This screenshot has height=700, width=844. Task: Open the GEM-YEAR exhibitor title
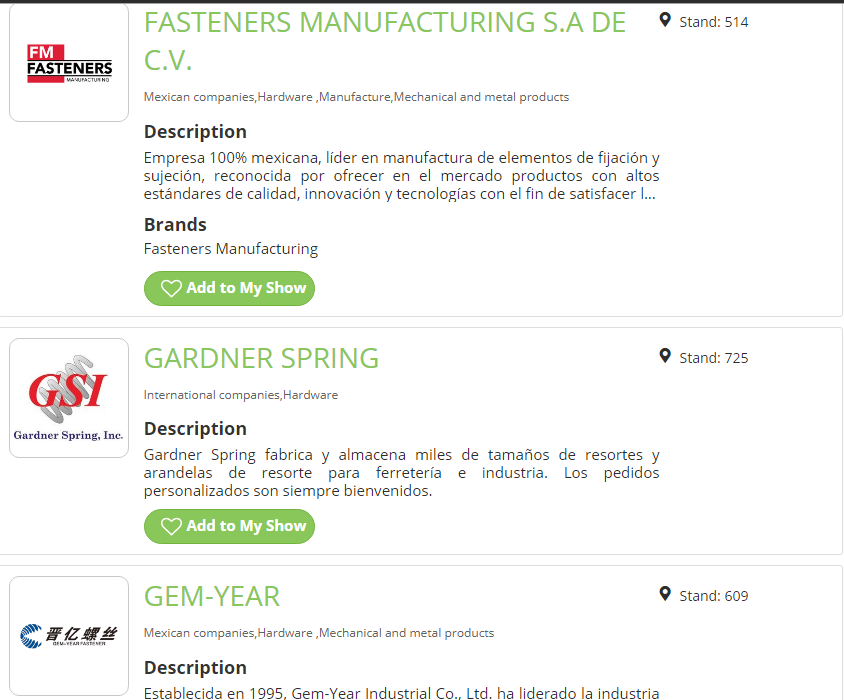[212, 596]
